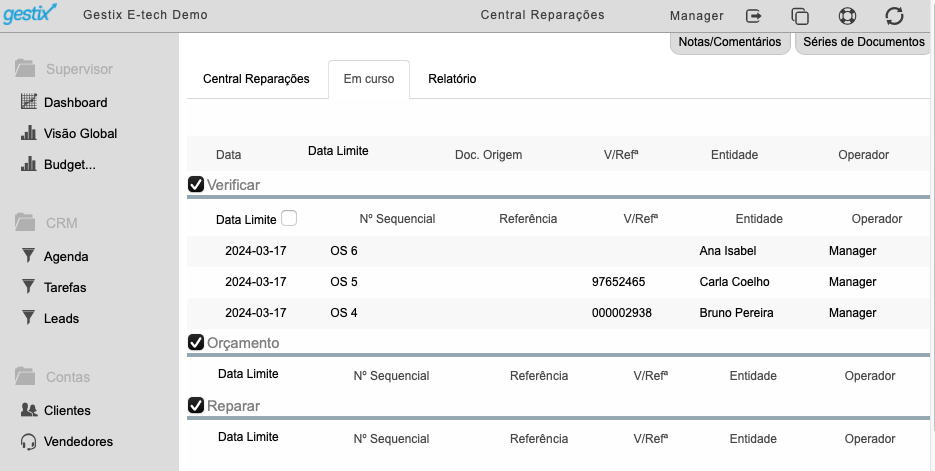Click the Manager operator in OS 4 row
This screenshot has width=935, height=471.
click(x=852, y=313)
